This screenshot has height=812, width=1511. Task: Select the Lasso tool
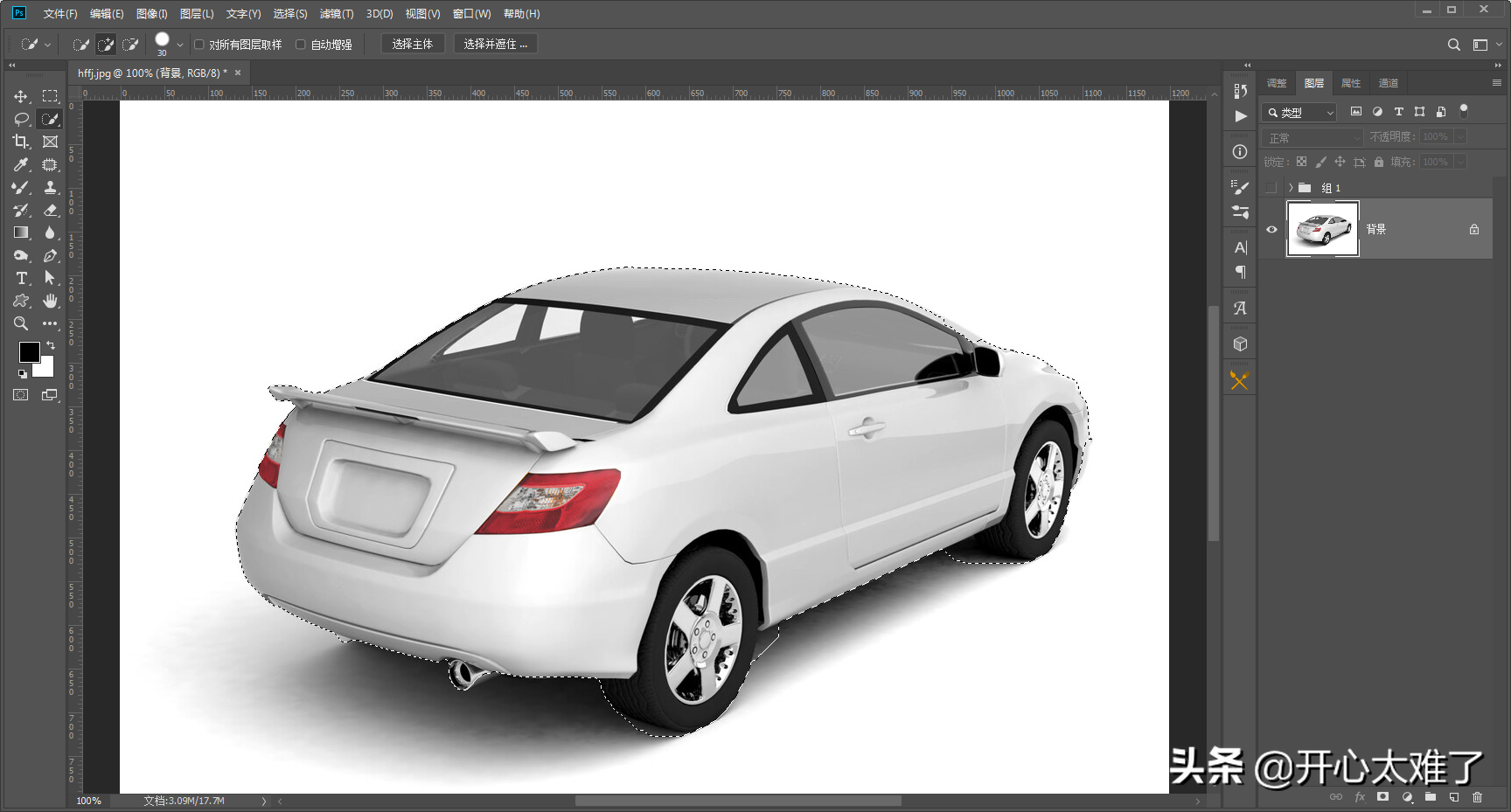coord(21,119)
